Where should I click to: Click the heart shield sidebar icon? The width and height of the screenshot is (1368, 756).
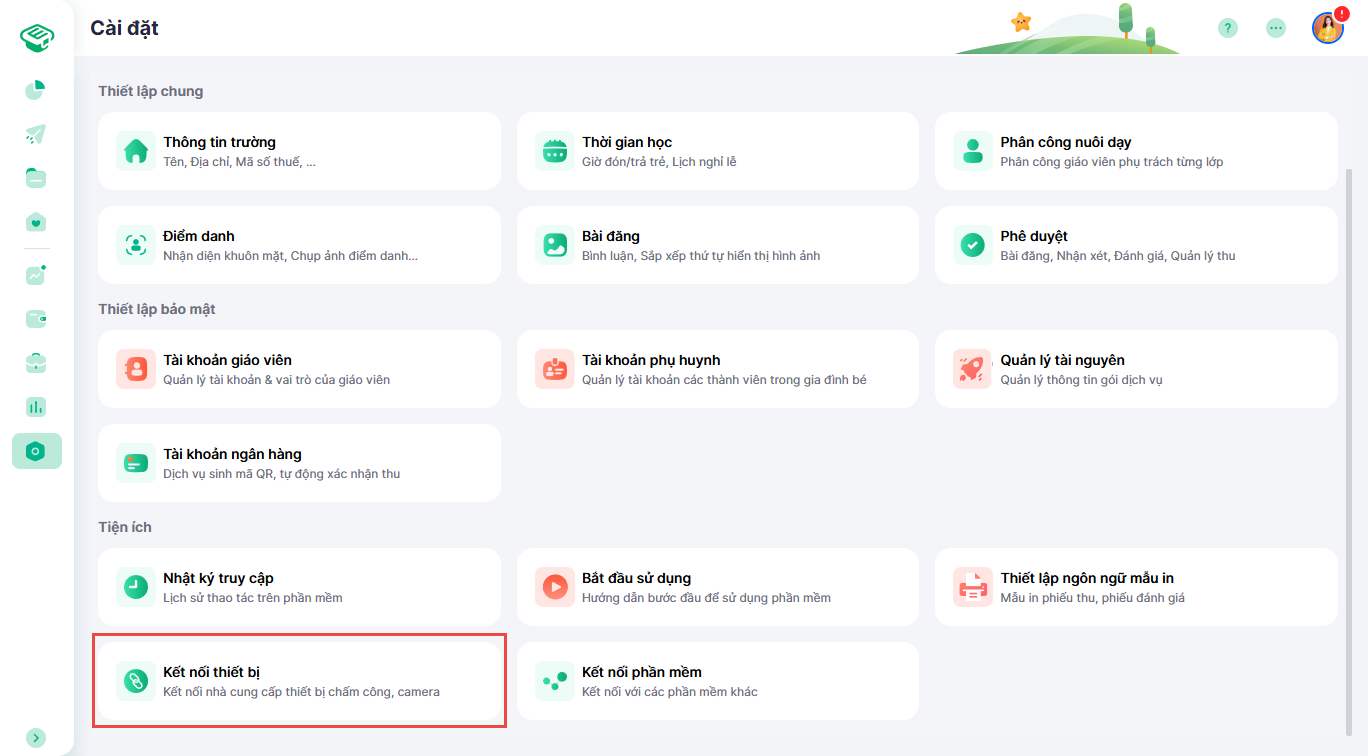pyautogui.click(x=36, y=222)
